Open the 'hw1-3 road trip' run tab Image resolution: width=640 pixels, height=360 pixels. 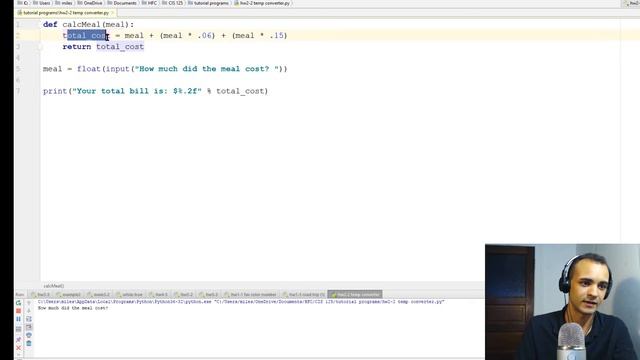(x=304, y=294)
